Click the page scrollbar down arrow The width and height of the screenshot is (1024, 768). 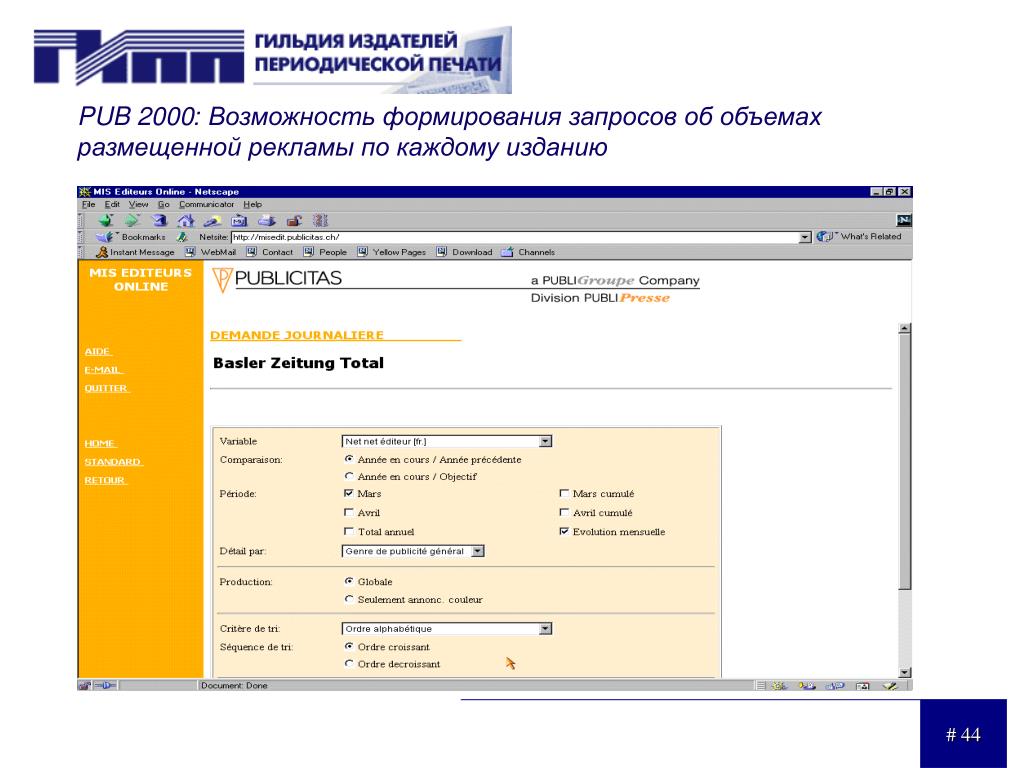tap(904, 672)
